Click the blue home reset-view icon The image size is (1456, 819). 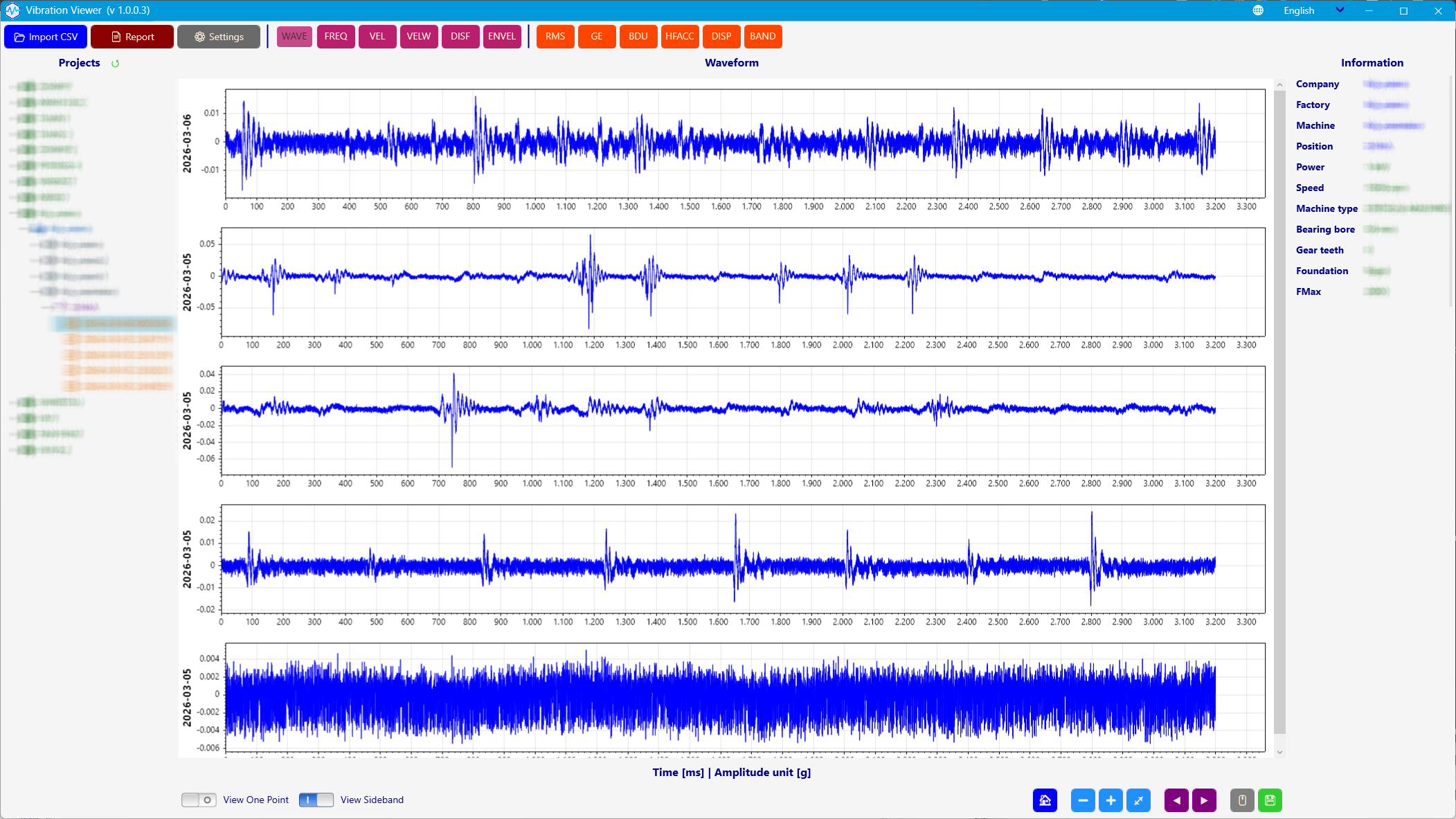click(x=1045, y=800)
